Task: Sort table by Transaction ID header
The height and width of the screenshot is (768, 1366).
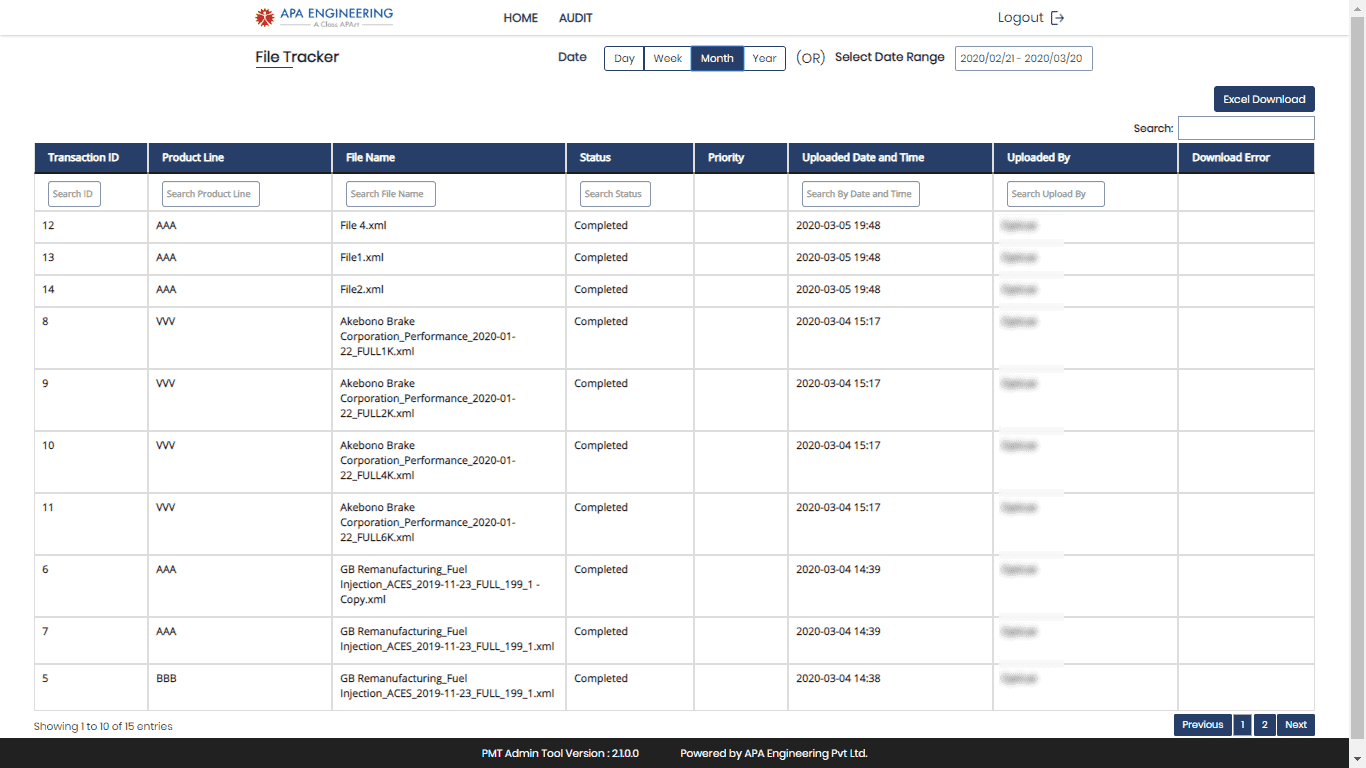Action: tap(84, 158)
